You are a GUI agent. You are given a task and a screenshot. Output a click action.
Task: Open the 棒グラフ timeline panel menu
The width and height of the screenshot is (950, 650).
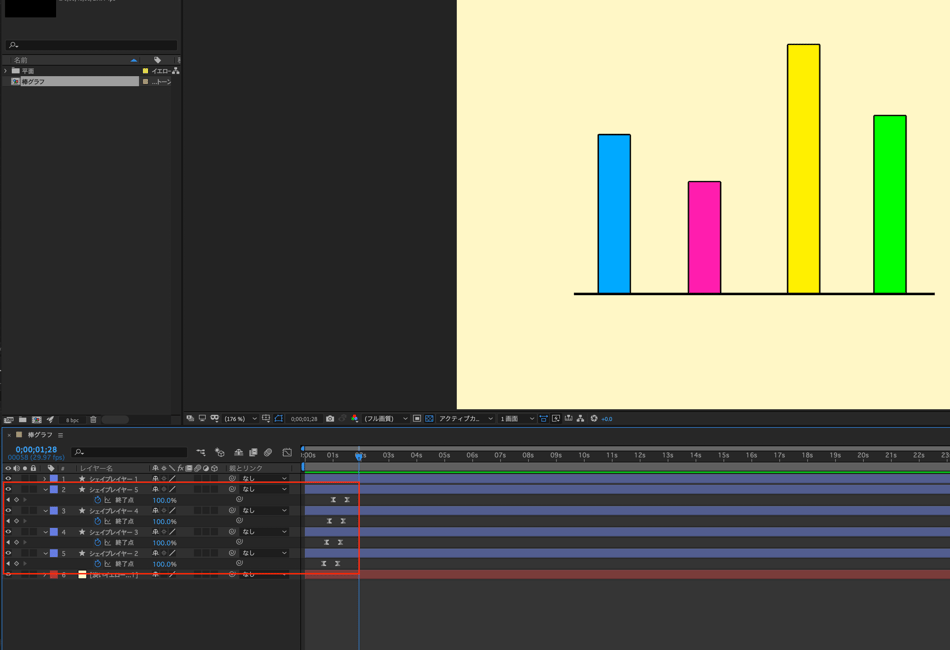[x=61, y=435]
